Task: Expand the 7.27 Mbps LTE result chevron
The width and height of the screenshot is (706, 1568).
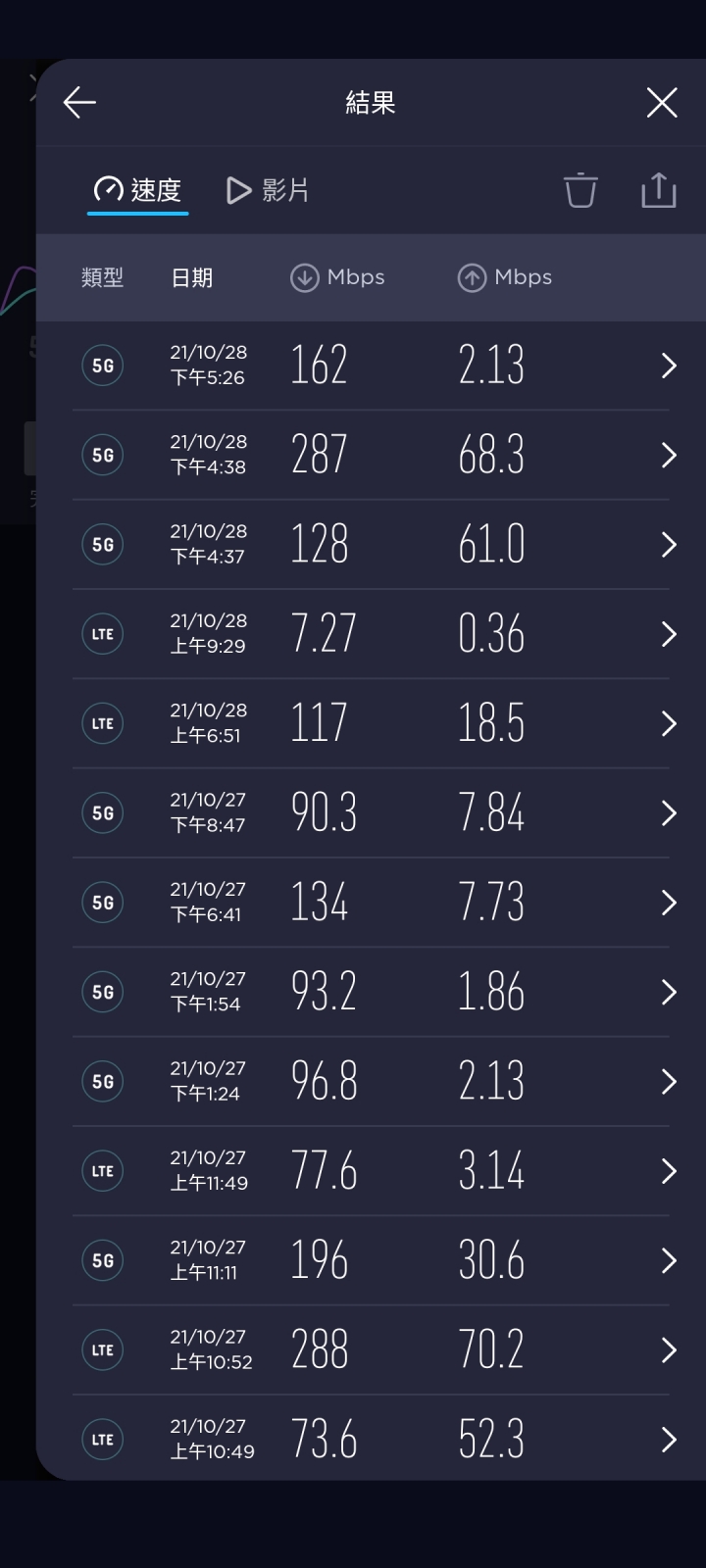Action: (669, 634)
